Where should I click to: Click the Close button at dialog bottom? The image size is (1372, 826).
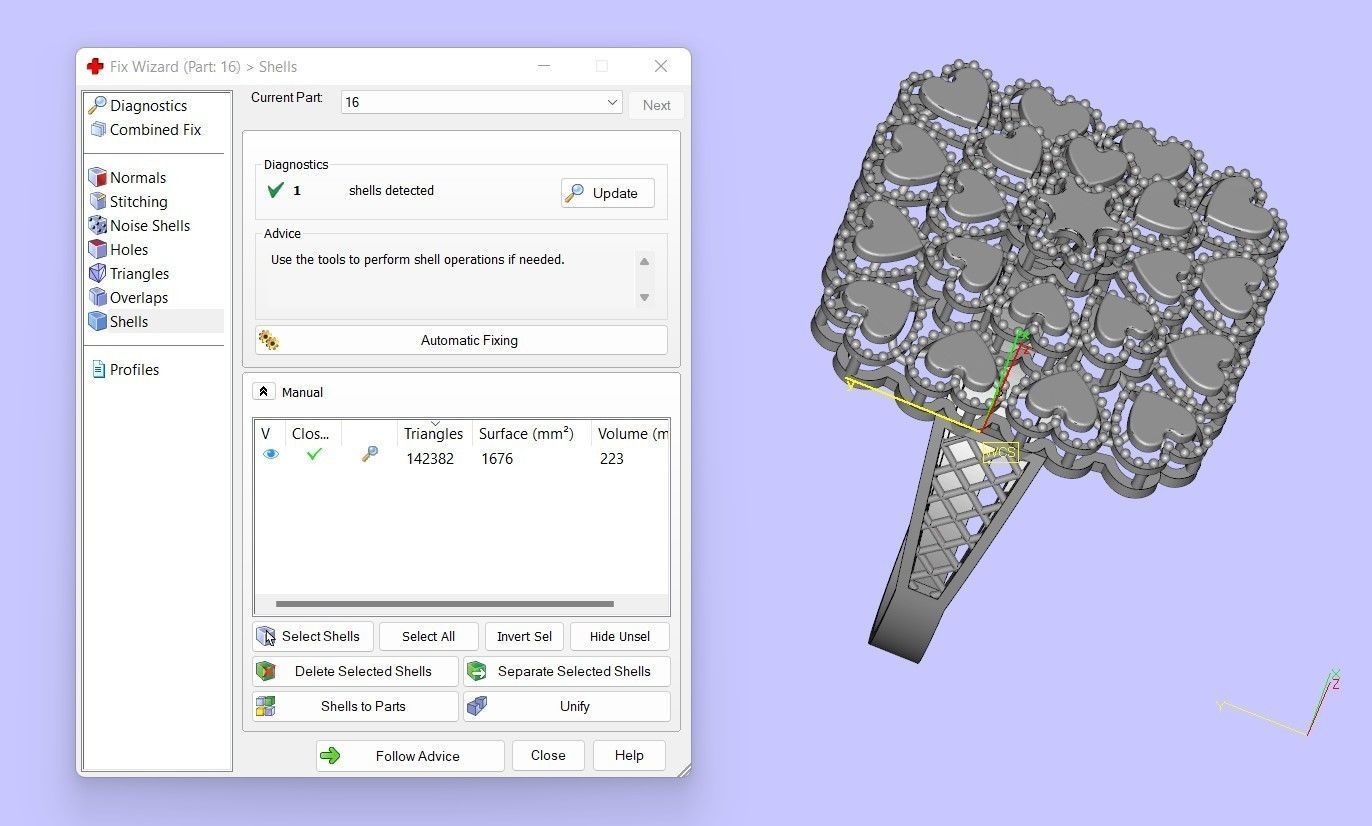tap(548, 755)
